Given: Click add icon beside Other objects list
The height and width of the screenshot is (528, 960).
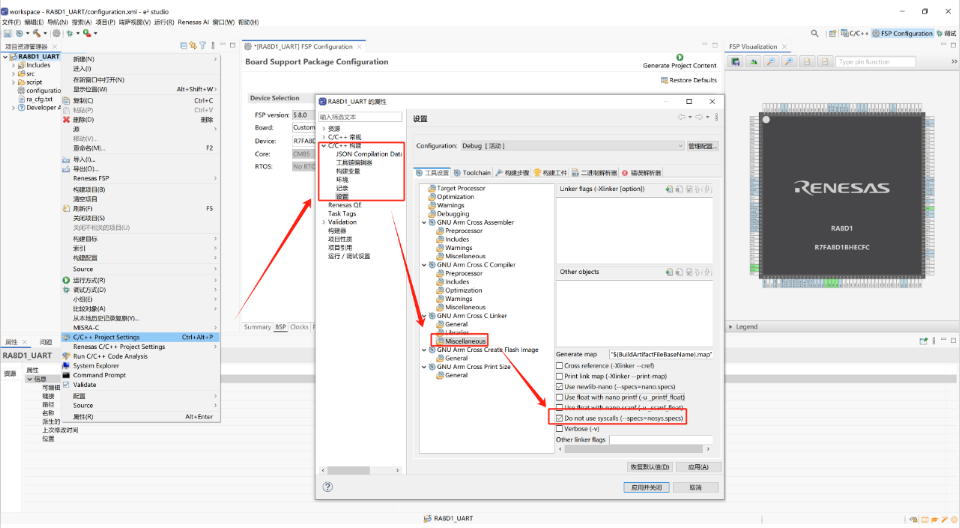Looking at the screenshot, I should click(x=669, y=272).
